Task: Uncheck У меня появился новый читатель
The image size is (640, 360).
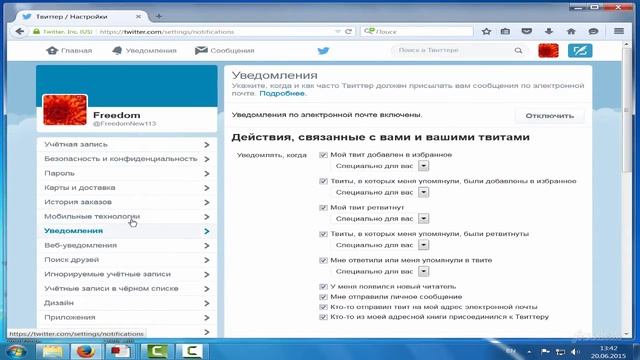Action: coord(323,287)
